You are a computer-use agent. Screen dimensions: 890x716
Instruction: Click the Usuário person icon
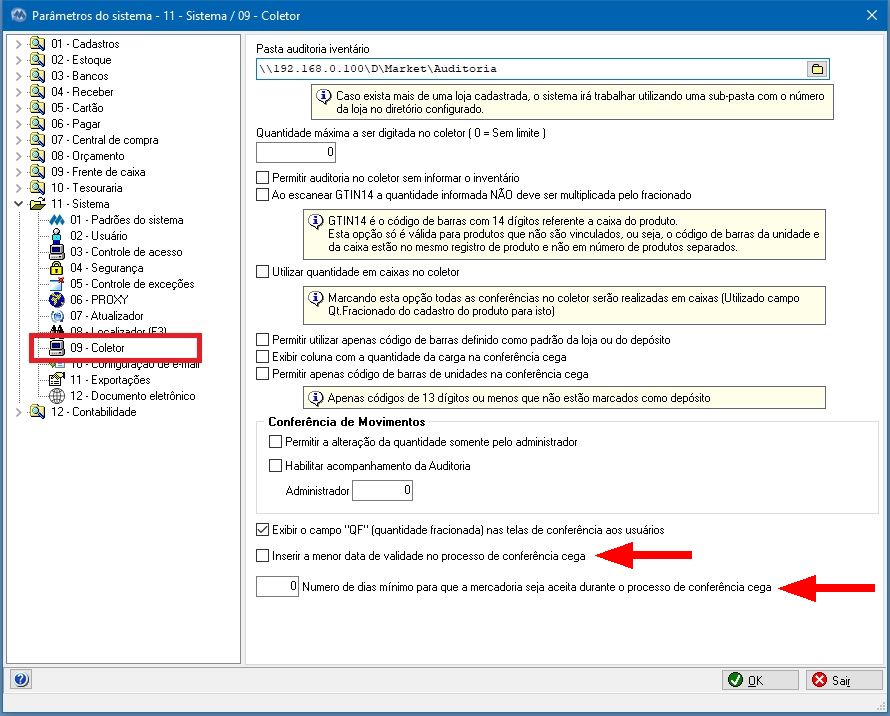point(57,236)
